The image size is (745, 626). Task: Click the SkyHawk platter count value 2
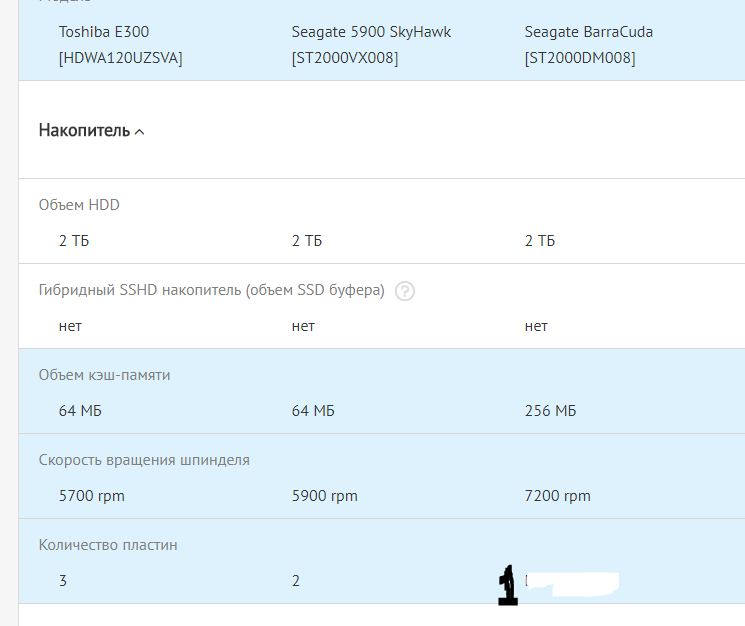[296, 581]
